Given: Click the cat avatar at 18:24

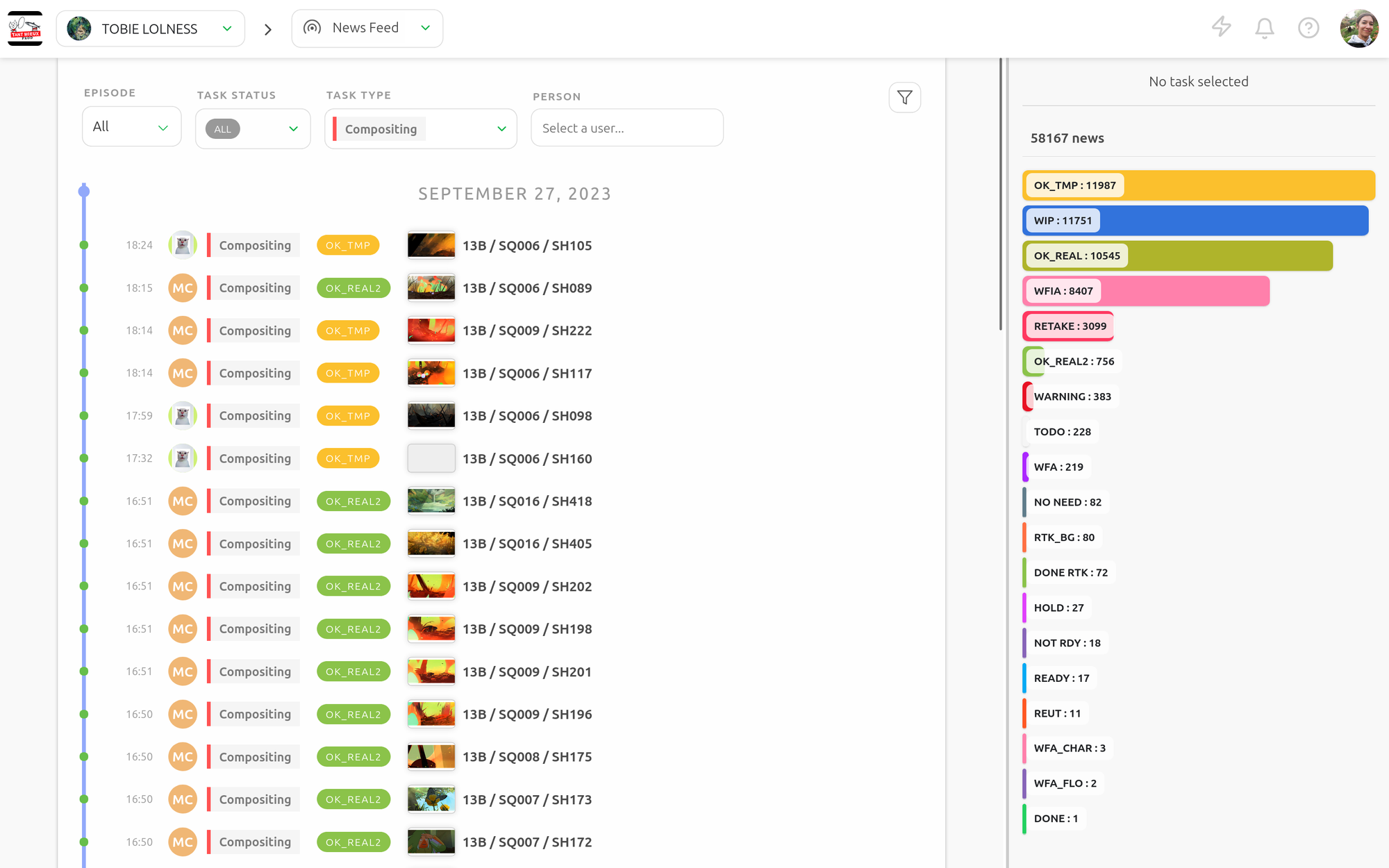Looking at the screenshot, I should (x=183, y=245).
